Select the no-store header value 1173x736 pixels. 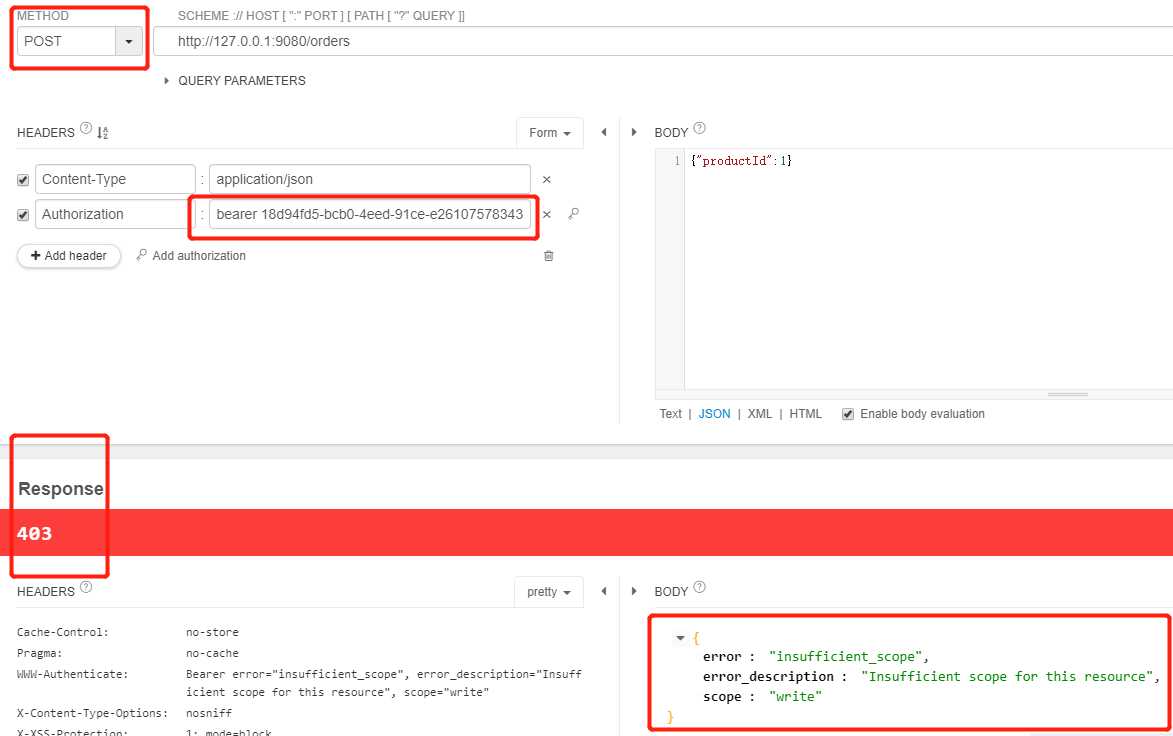pos(212,632)
